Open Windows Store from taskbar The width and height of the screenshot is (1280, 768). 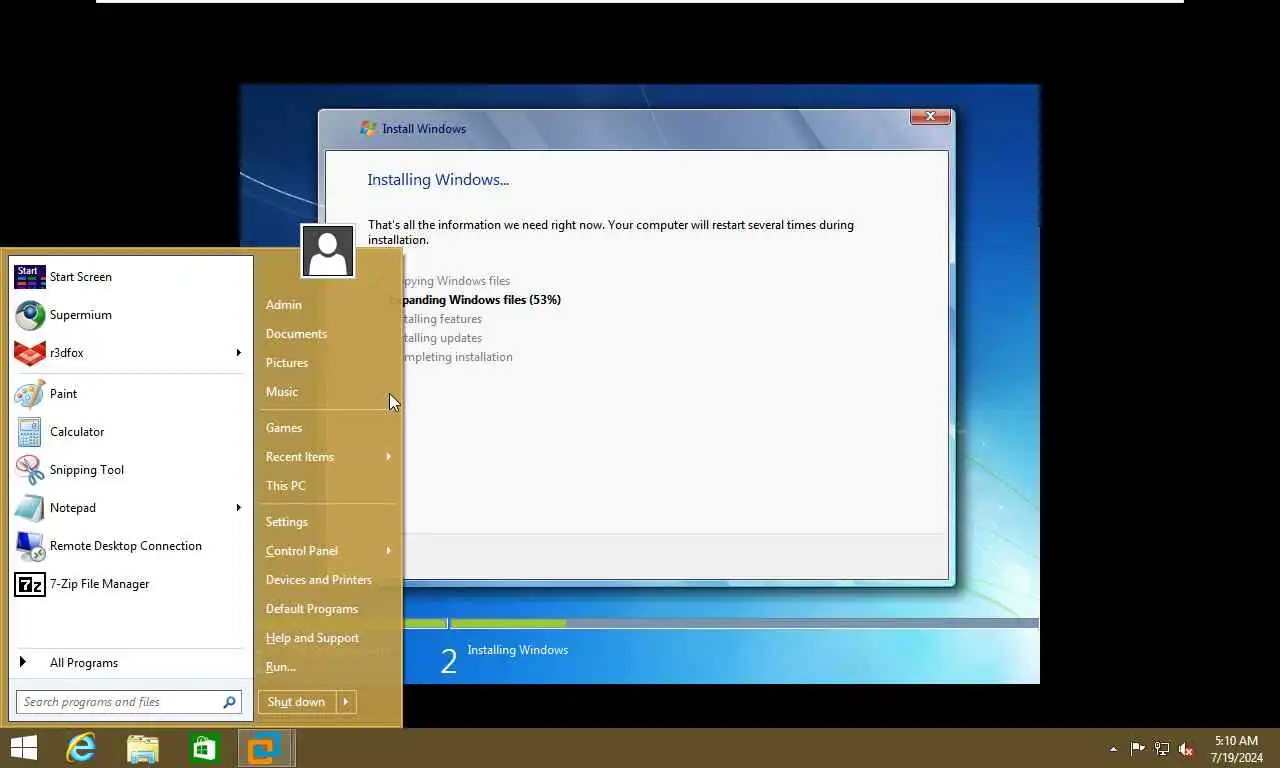(204, 748)
